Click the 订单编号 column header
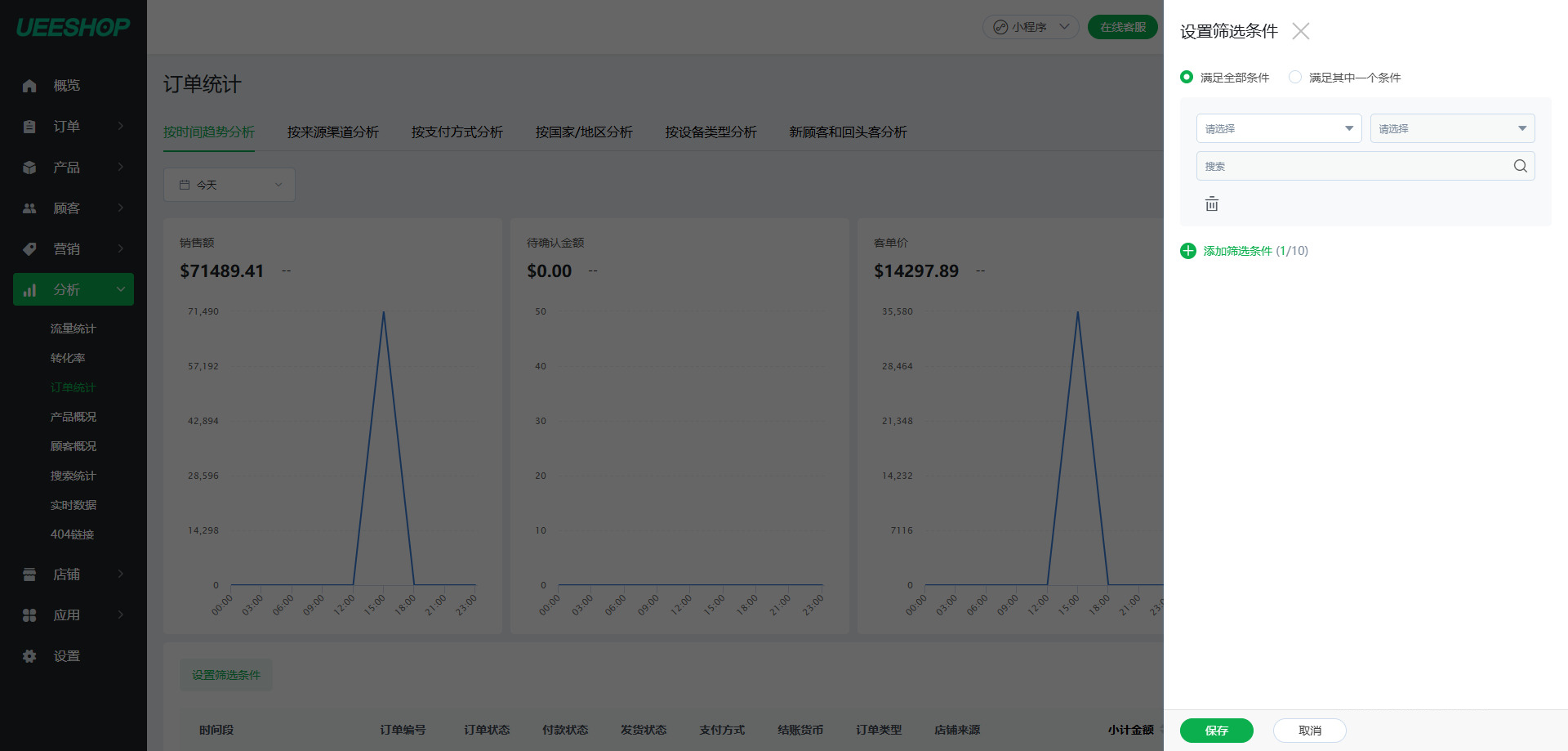1568x751 pixels. (x=403, y=730)
